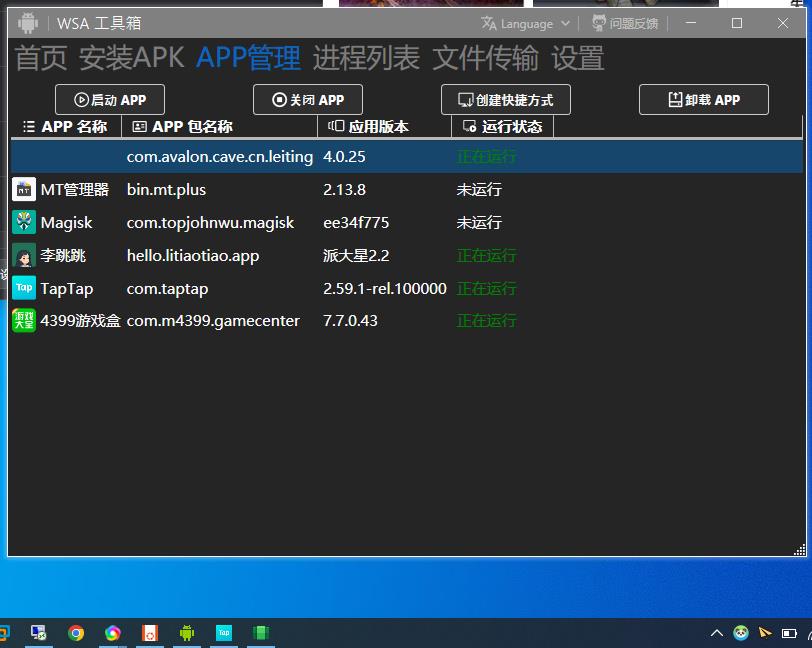
Task: Click the 4399游戏盒 app icon
Action: coord(23,321)
